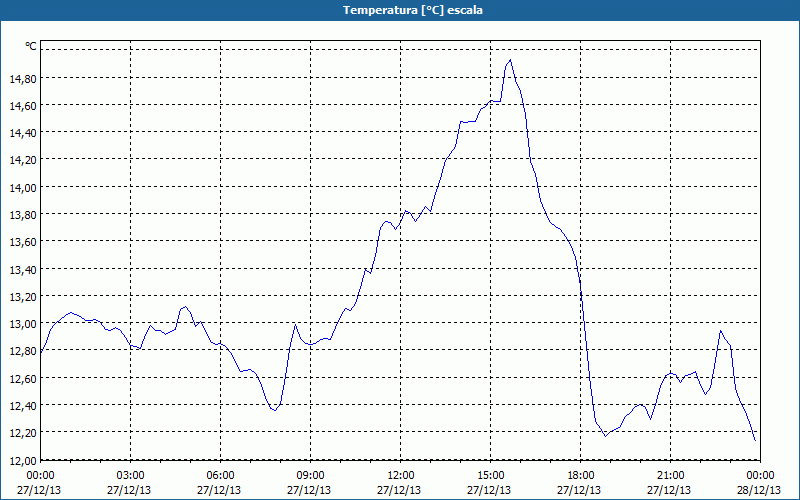The image size is (800, 500).
Task: Select the 13,60 y-axis label
Action: (22, 242)
